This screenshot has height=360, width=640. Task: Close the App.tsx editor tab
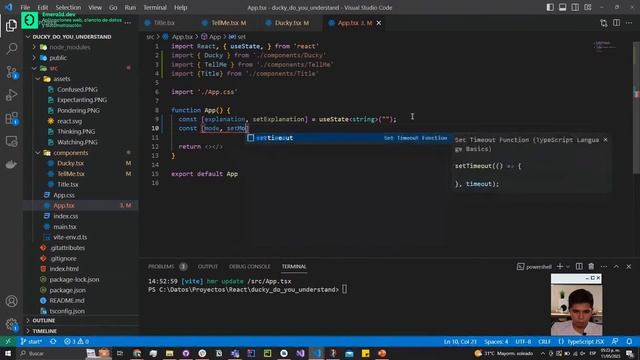click(379, 23)
